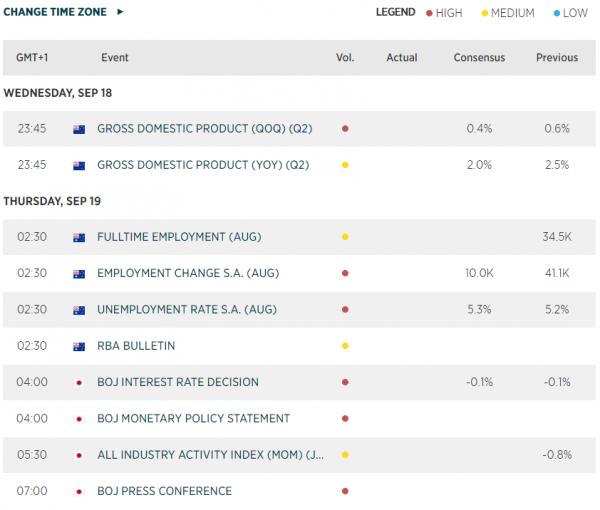The width and height of the screenshot is (600, 510).
Task: Expand the Change Time Zone selector
Action: click(x=64, y=12)
